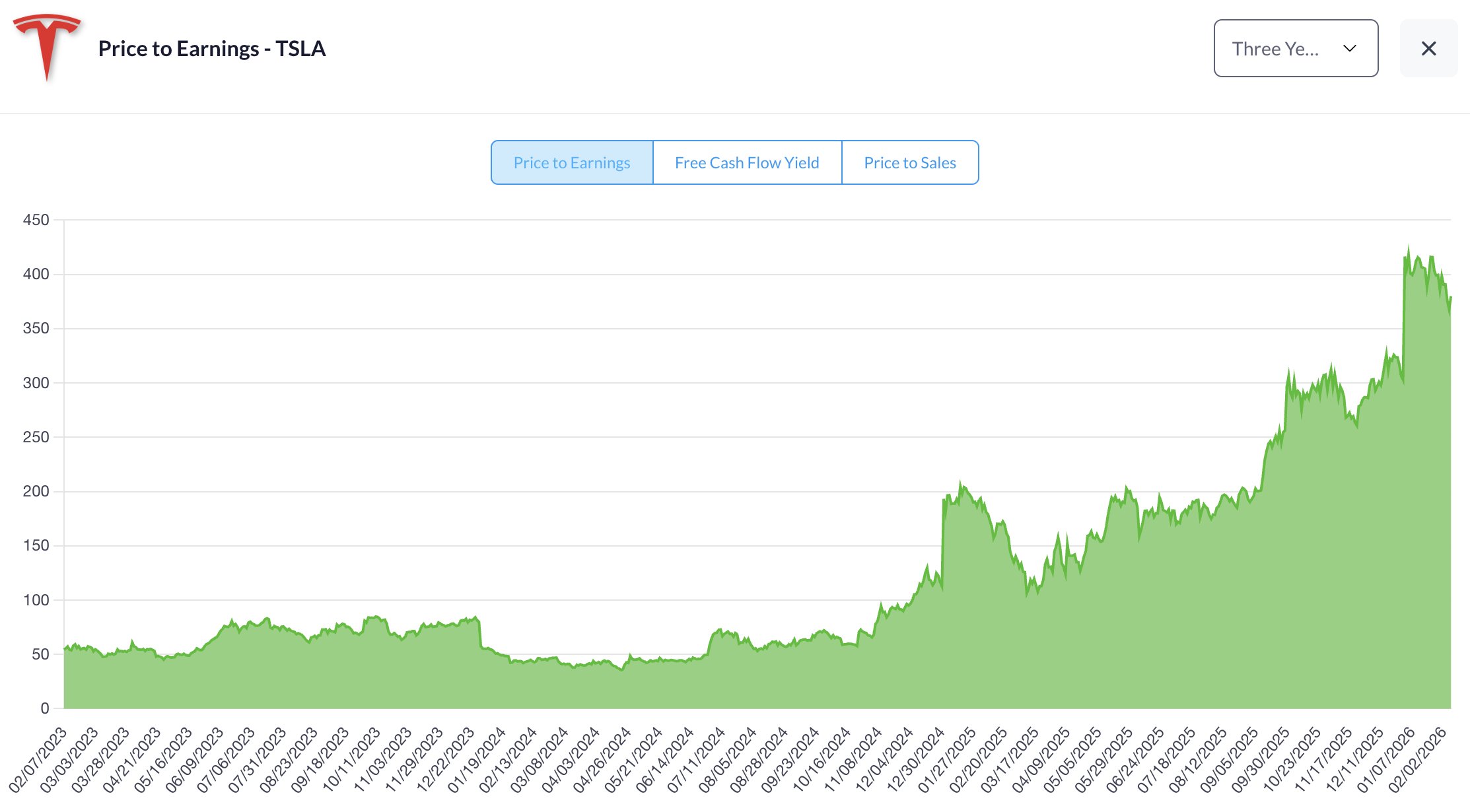Click the 0 y-axis value label
The height and width of the screenshot is (812, 1470).
(45, 708)
